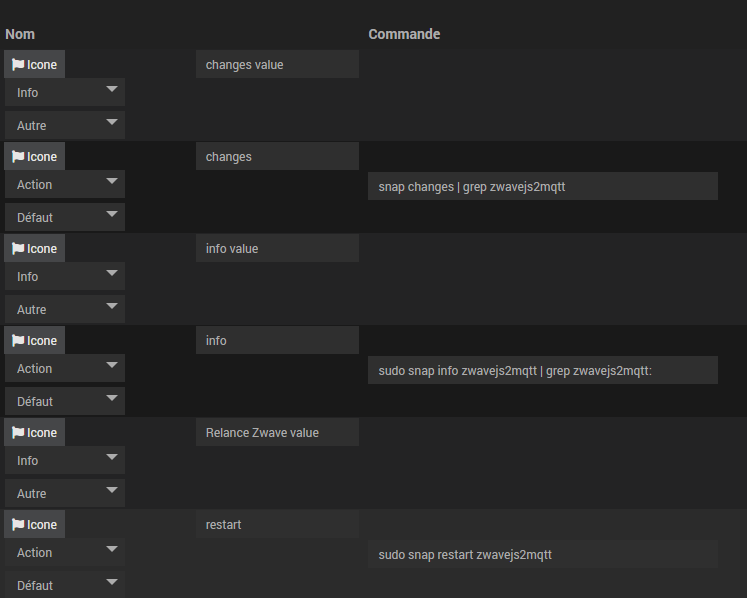Open the Autre dropdown under Relance Zwave value
Viewport: 747px width, 598px height.
[65, 493]
